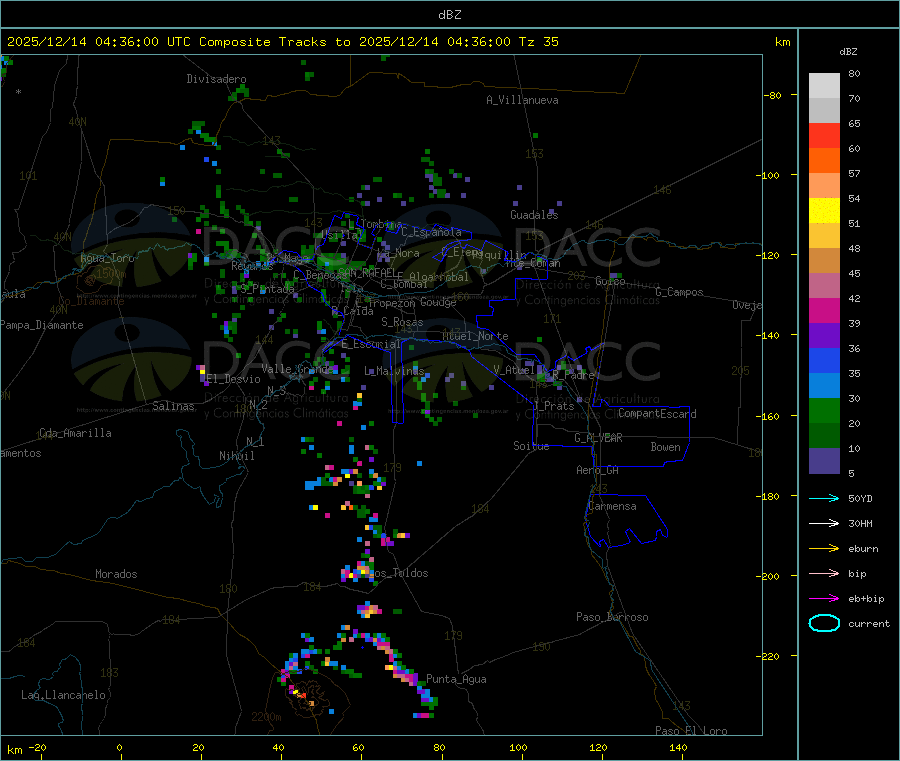
Task: Click the Algarrobal map label
Action: pyautogui.click(x=439, y=277)
